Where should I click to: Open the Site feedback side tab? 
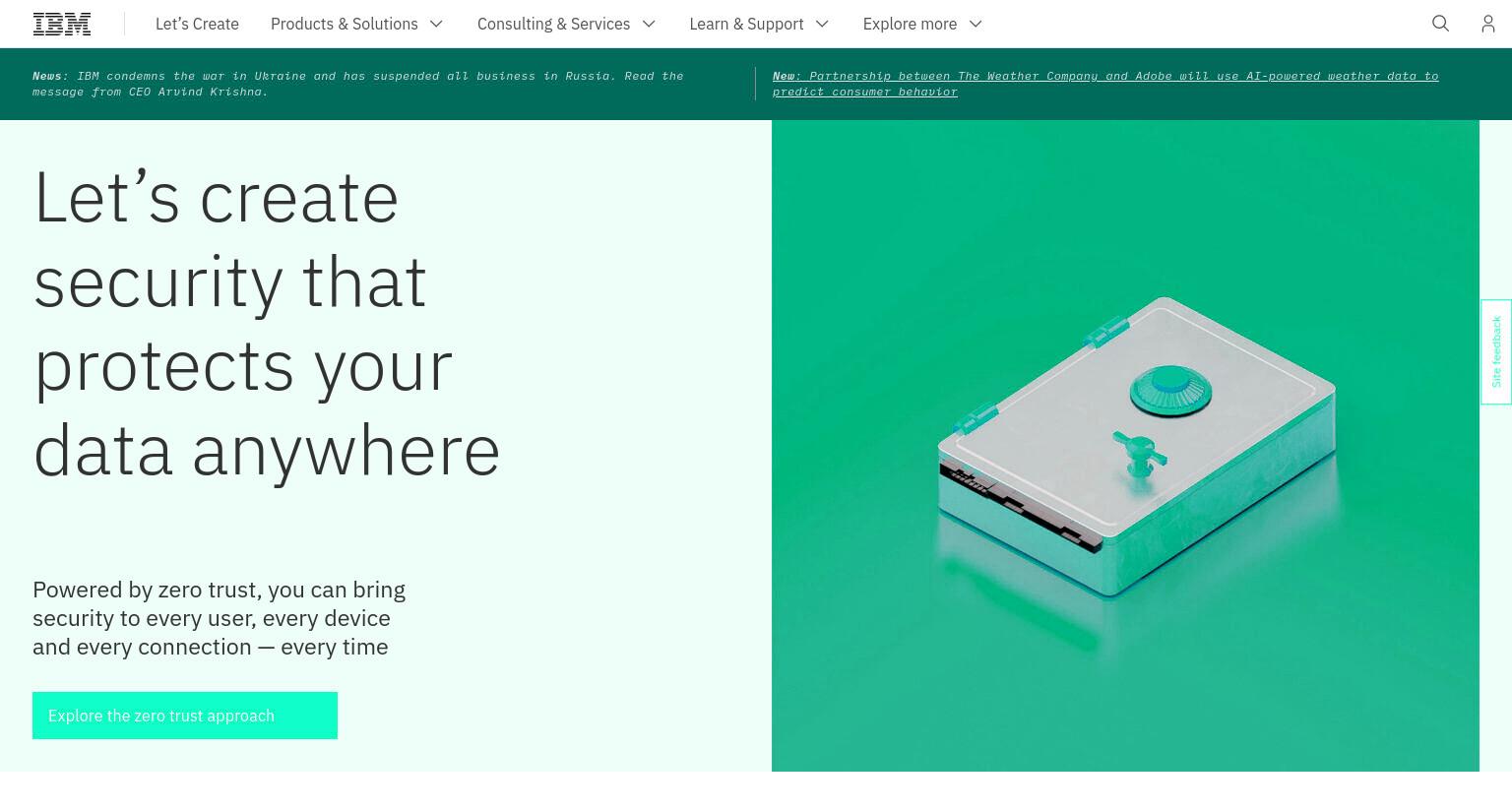(x=1496, y=351)
